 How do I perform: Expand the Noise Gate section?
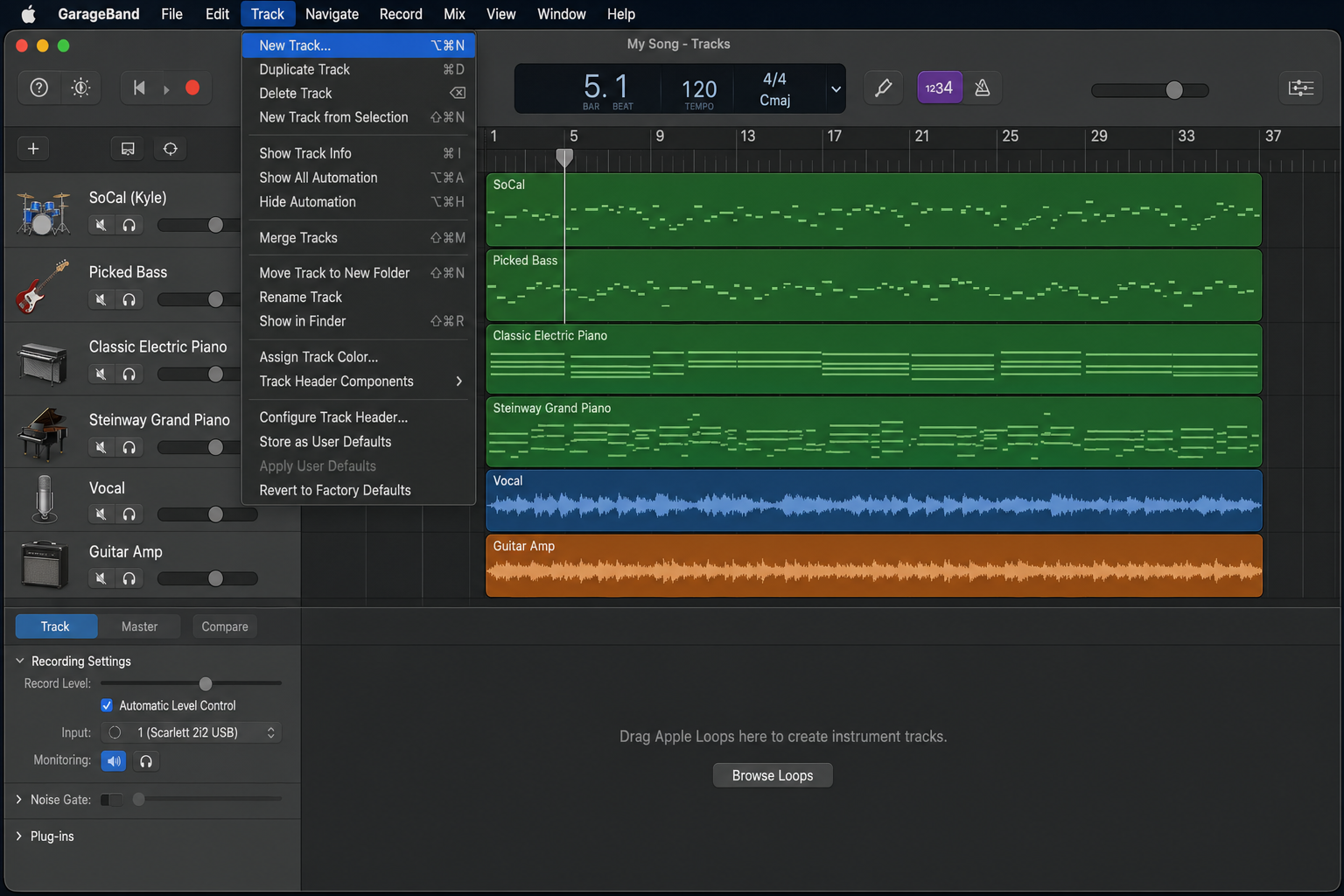[19, 800]
